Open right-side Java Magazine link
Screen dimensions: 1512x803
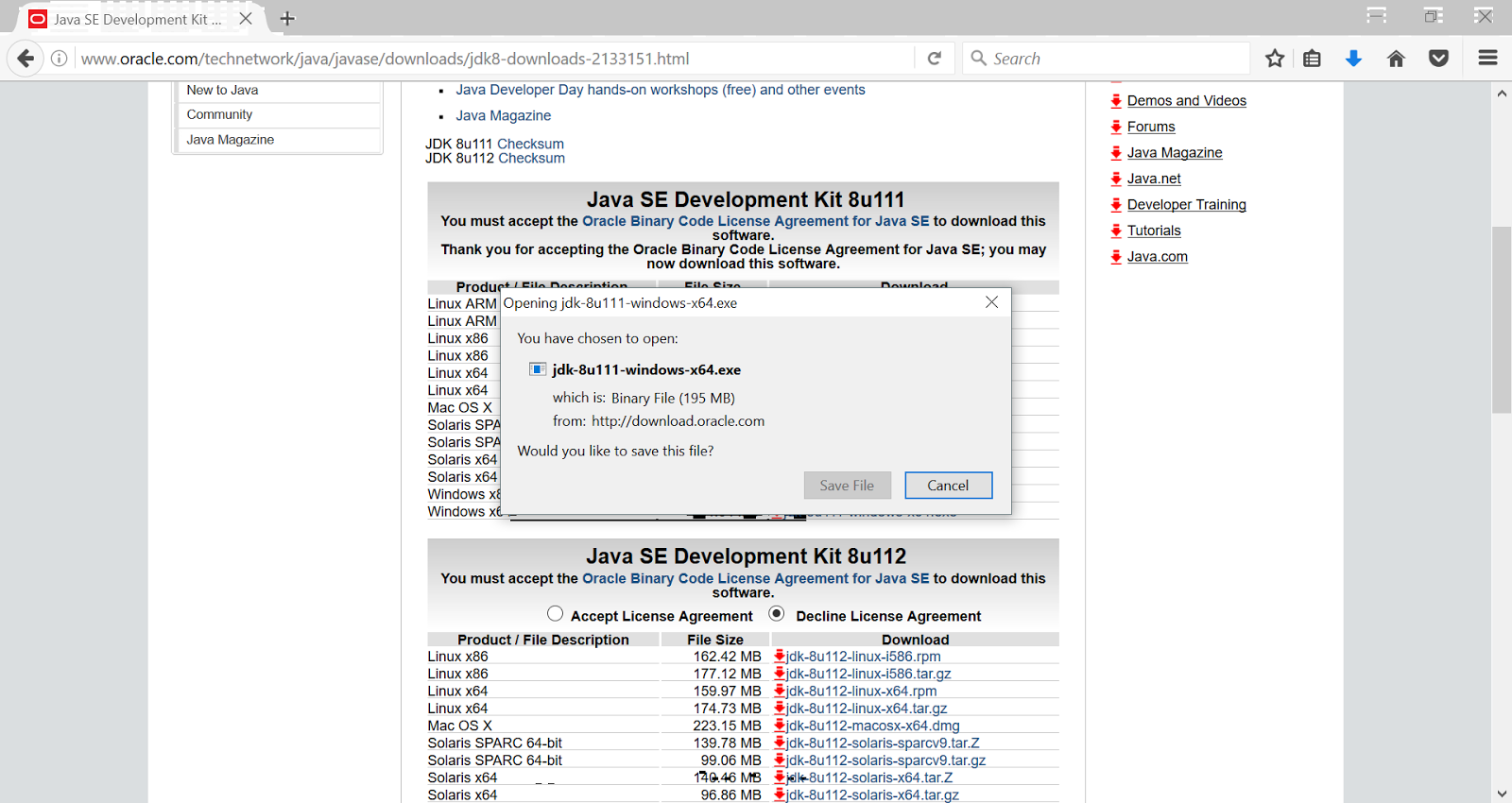coord(1175,152)
